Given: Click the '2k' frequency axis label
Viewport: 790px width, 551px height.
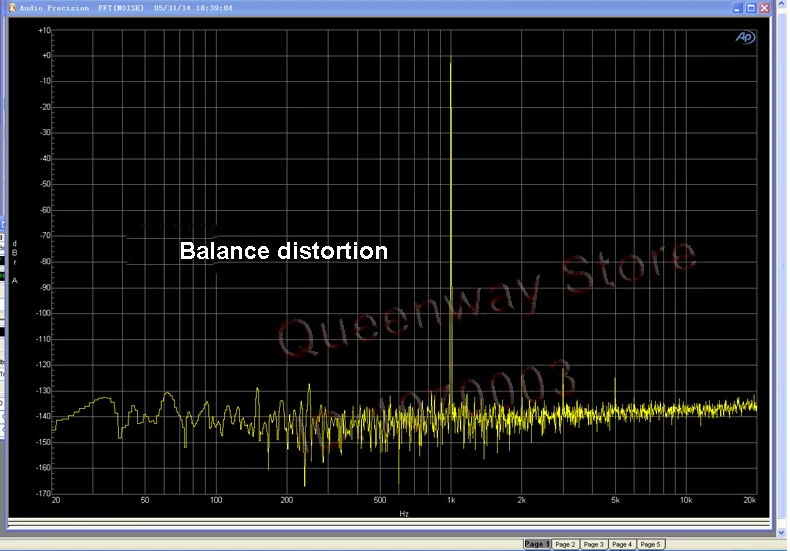Looking at the screenshot, I should click(521, 500).
